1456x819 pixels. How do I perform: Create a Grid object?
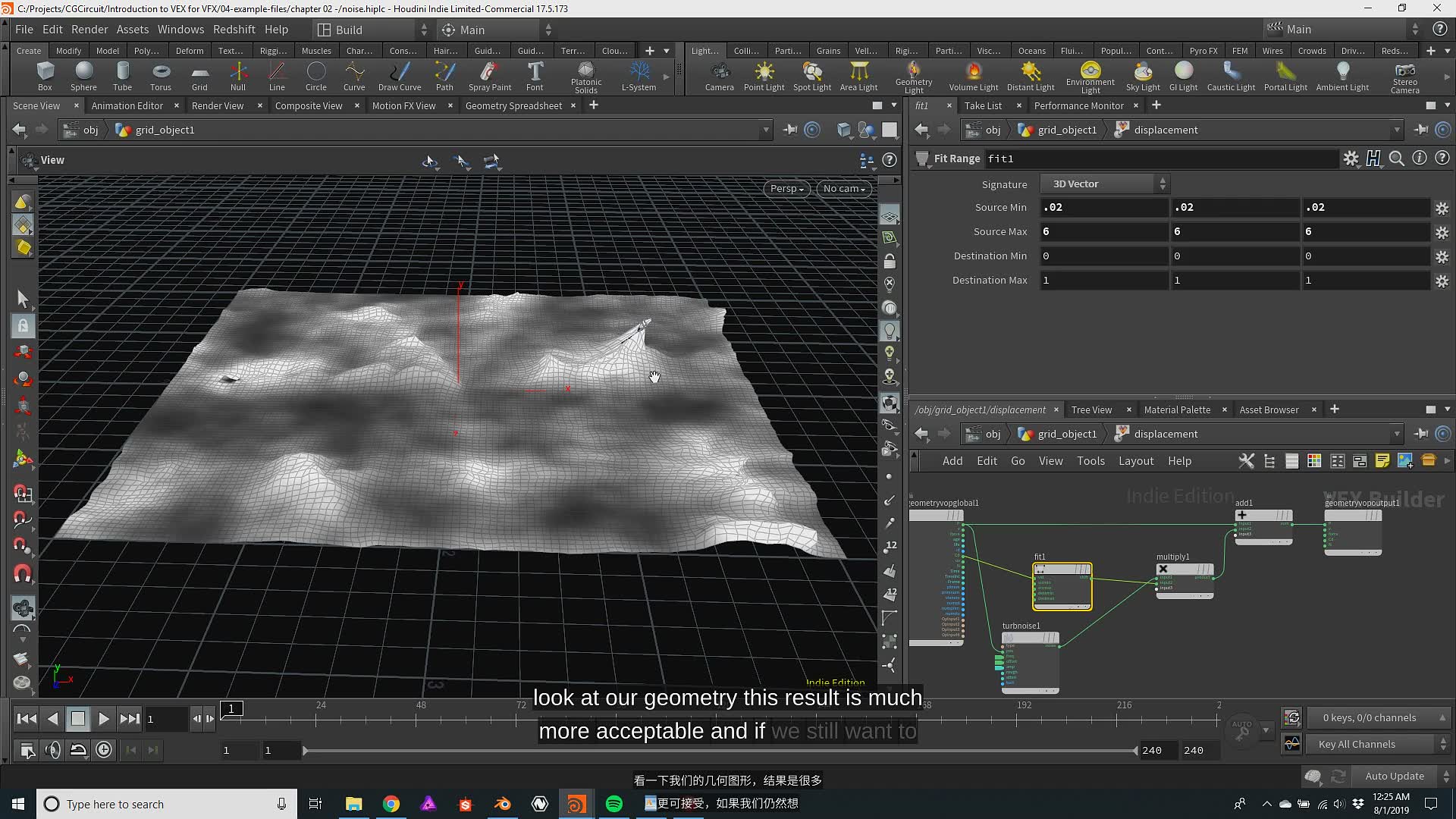click(x=199, y=77)
